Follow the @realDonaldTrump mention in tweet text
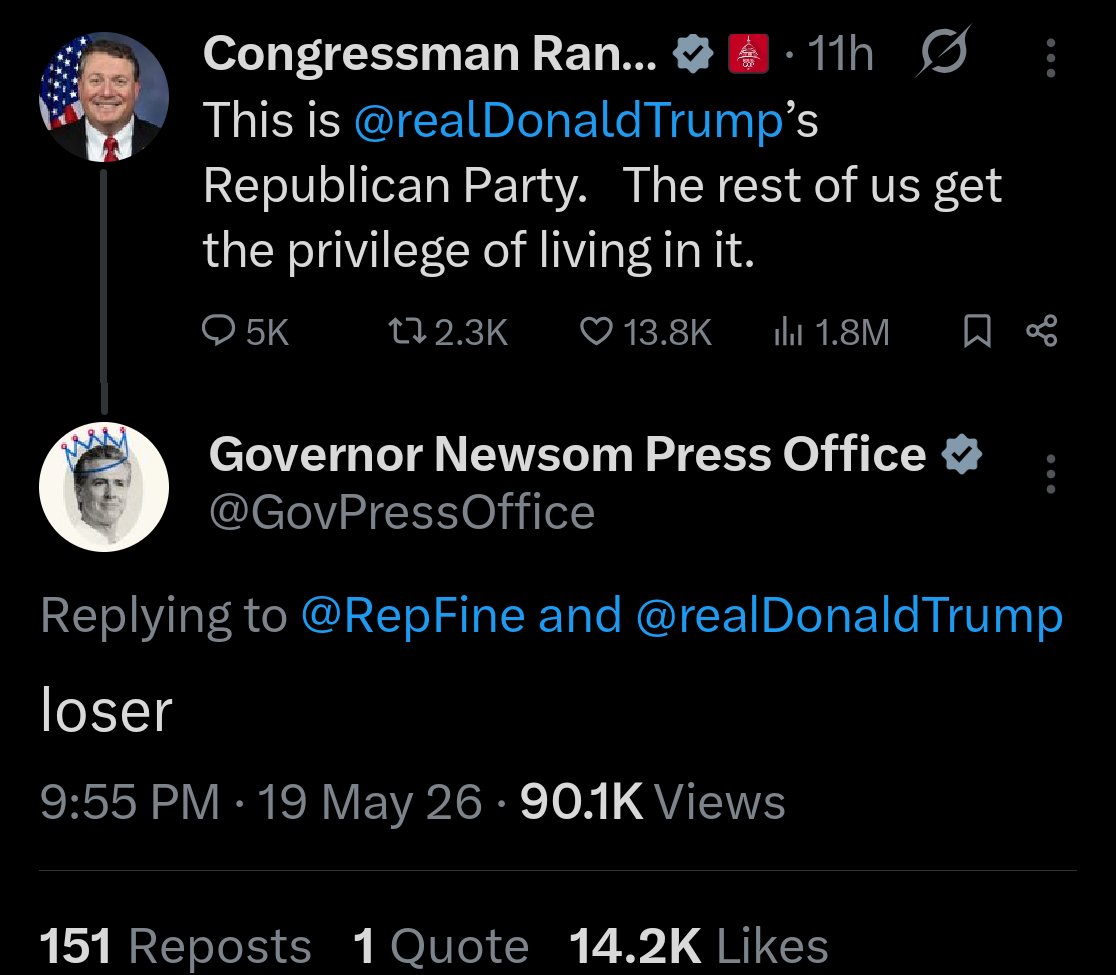The width and height of the screenshot is (1116, 975). (569, 120)
